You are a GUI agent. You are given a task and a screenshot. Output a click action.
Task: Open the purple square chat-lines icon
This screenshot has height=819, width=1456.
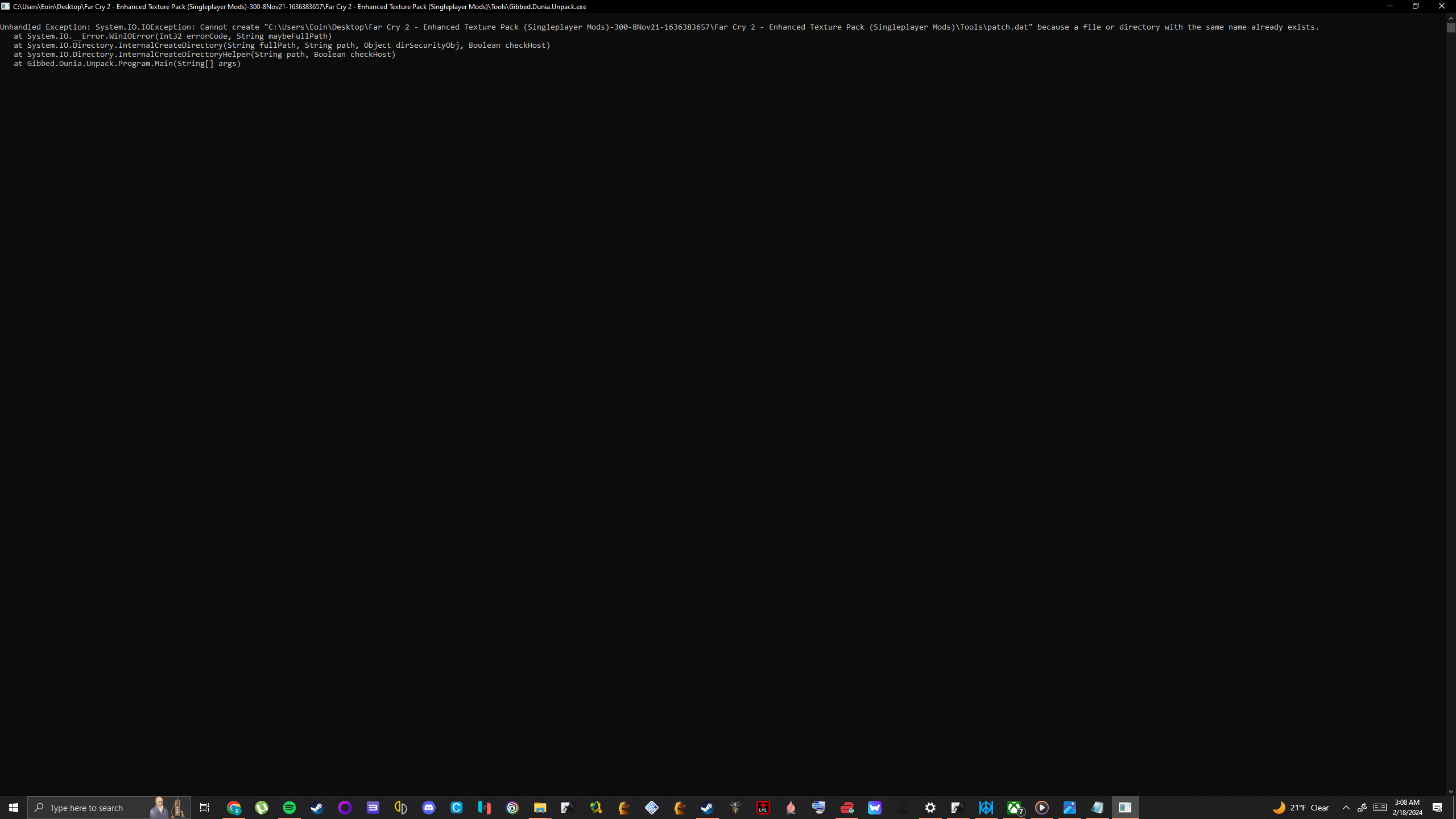click(373, 808)
